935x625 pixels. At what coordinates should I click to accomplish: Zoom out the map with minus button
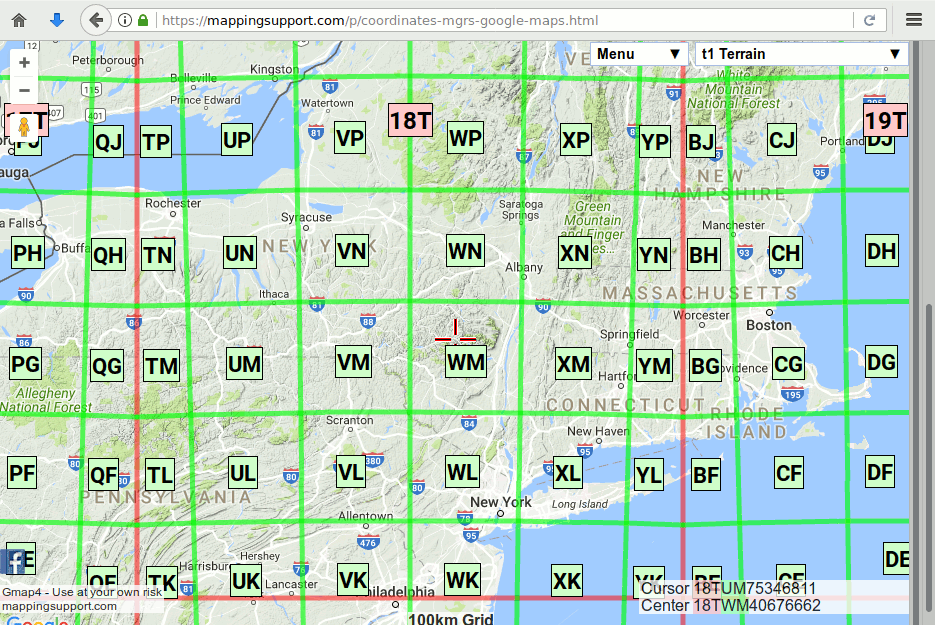[24, 91]
